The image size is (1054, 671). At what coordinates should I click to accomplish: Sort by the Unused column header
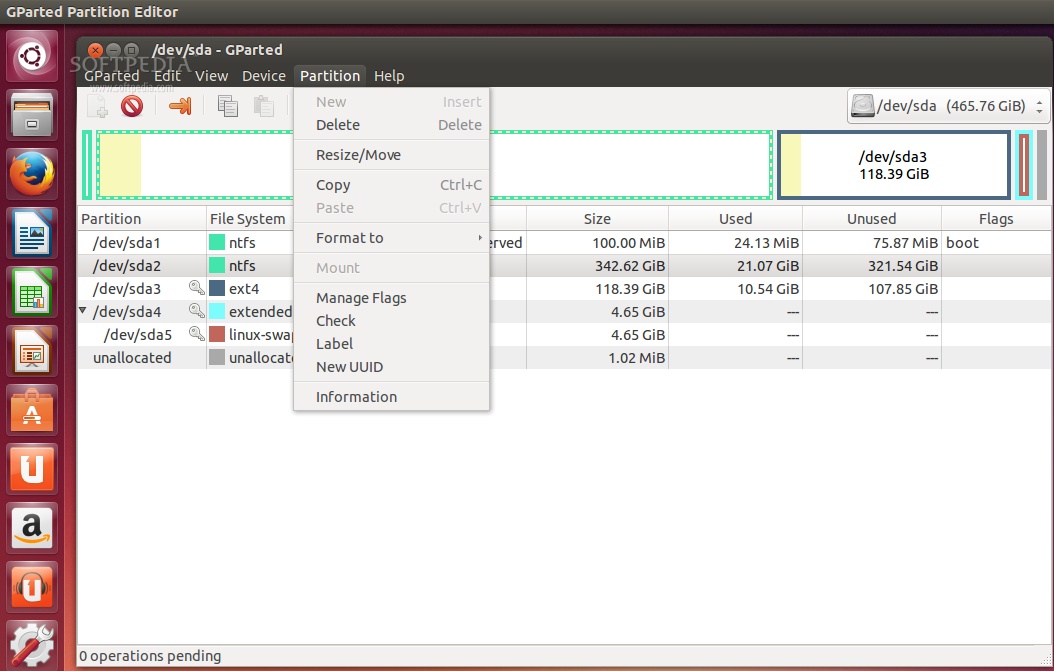871,219
